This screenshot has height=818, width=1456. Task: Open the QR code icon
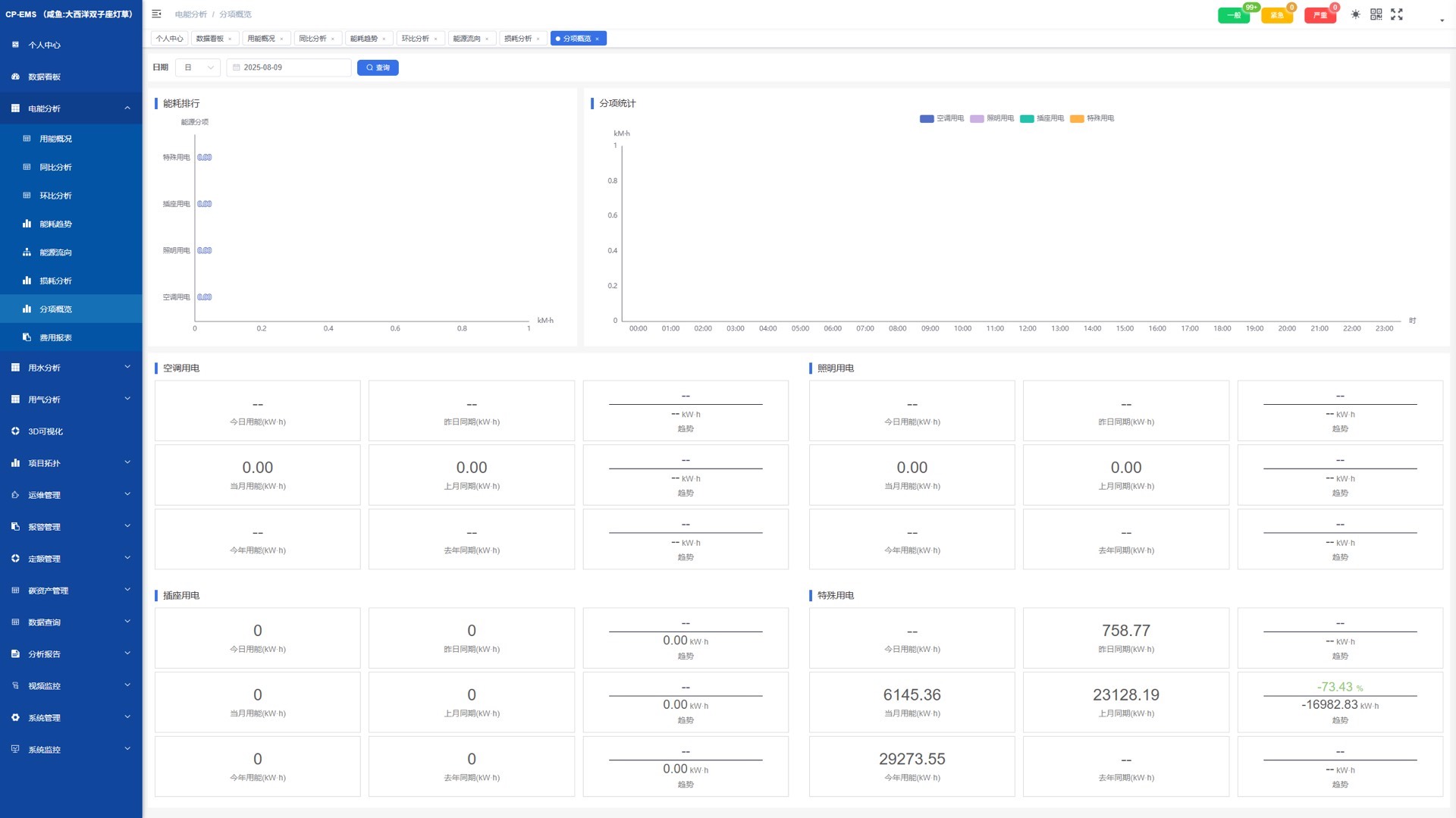coord(1376,14)
